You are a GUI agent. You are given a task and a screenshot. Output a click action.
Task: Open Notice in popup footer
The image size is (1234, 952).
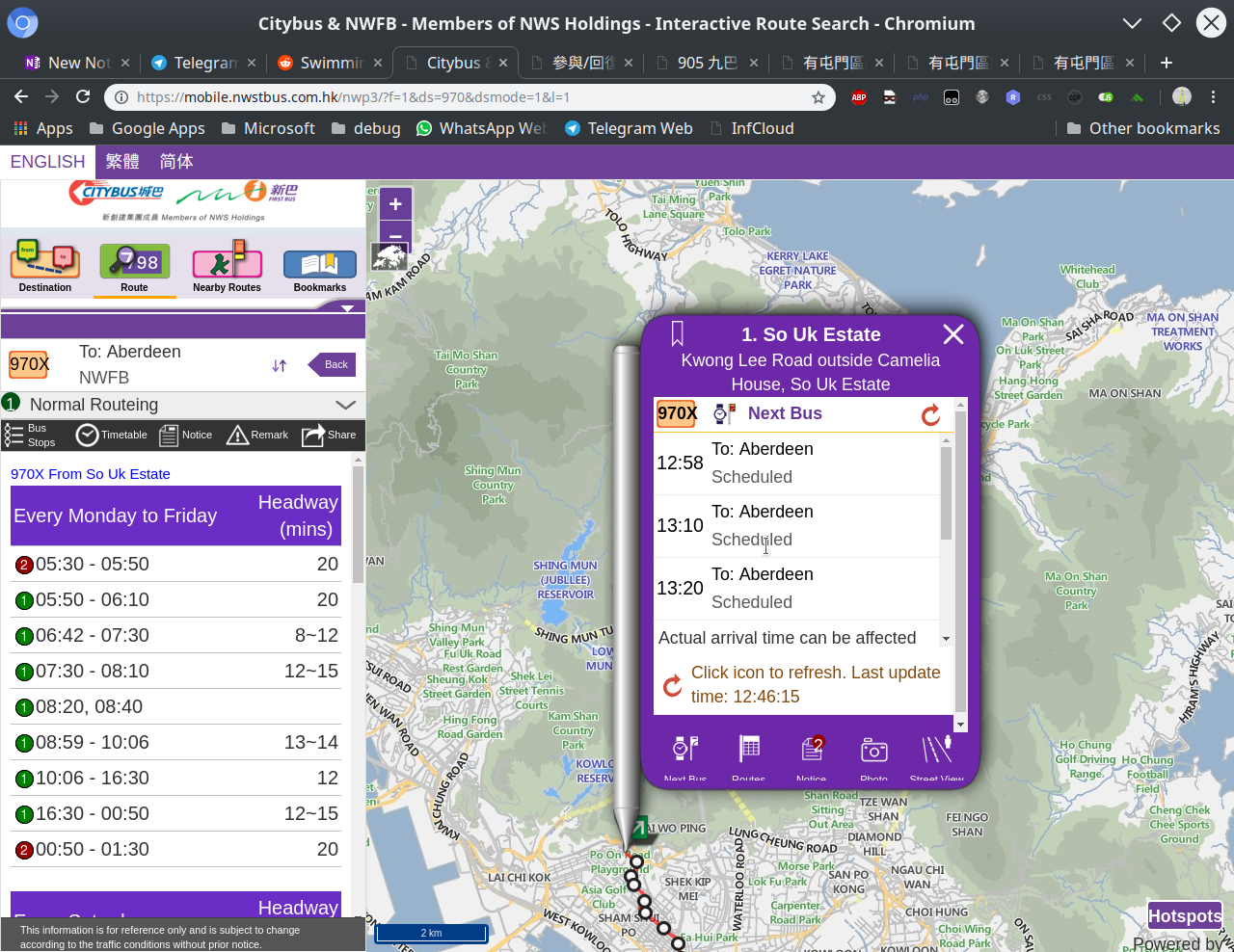(x=812, y=756)
